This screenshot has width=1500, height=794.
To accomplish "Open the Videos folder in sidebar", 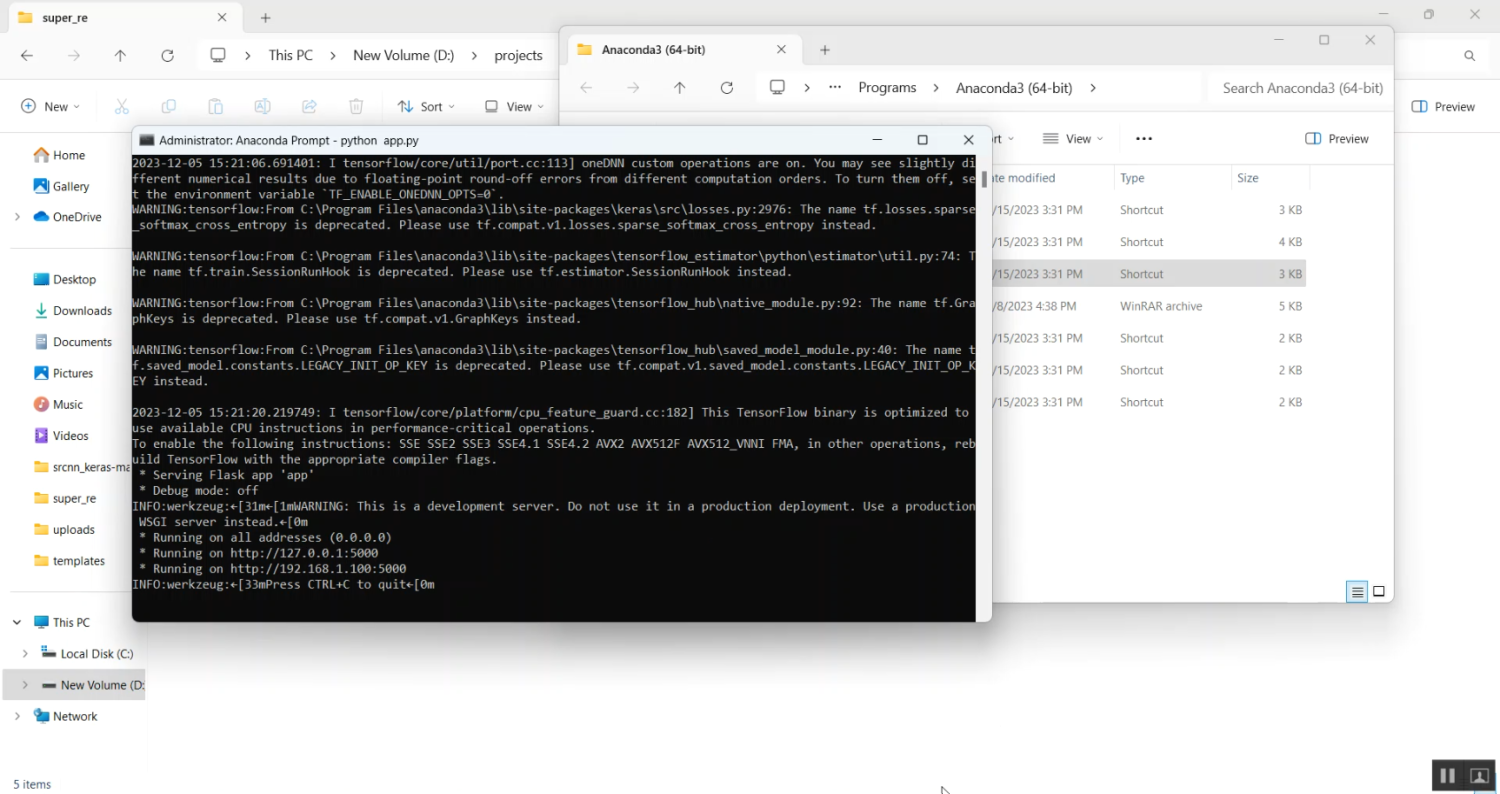I will [x=62, y=436].
